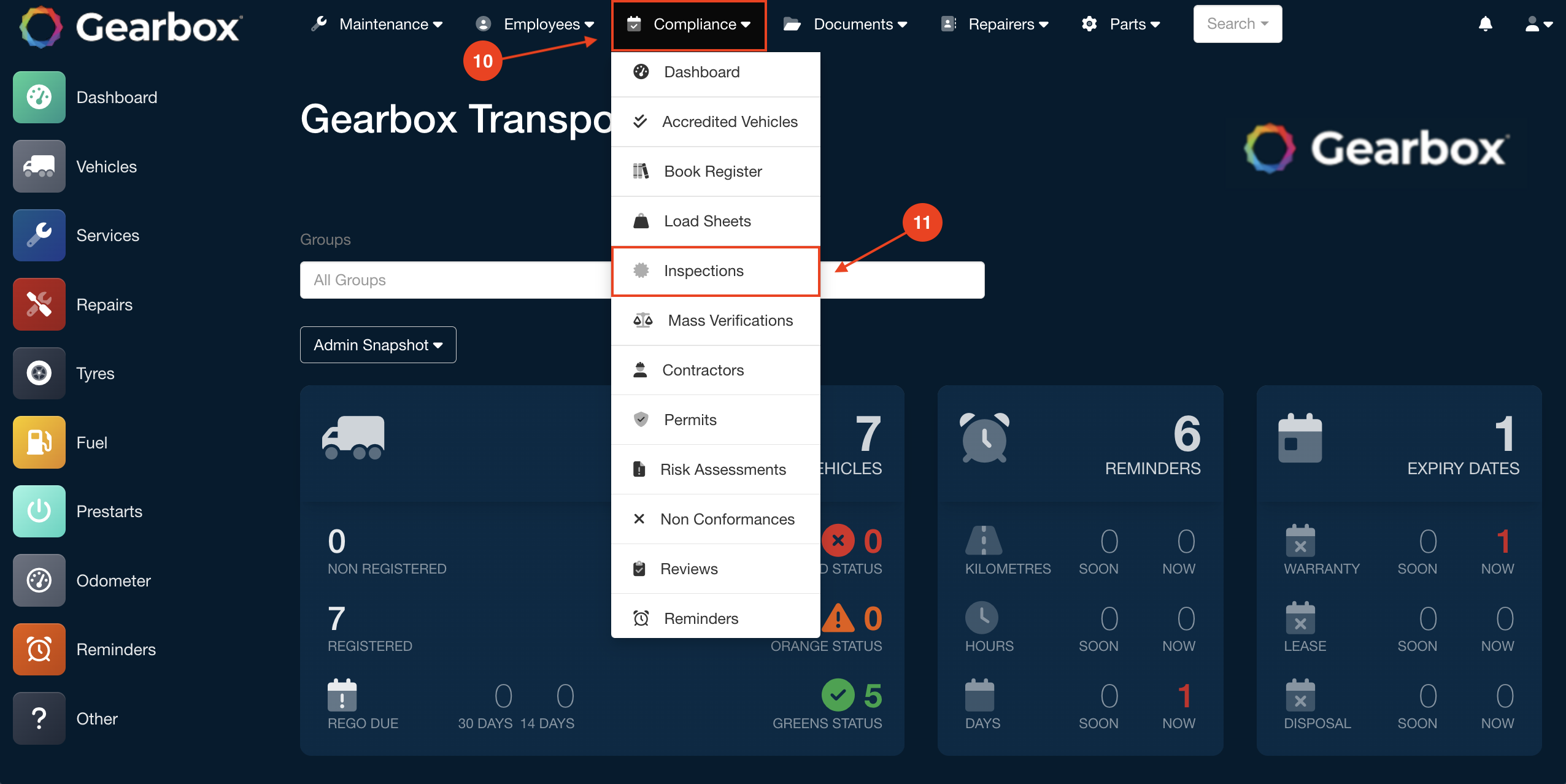Select Contractors menu item
This screenshot has width=1566, height=784.
coord(715,370)
